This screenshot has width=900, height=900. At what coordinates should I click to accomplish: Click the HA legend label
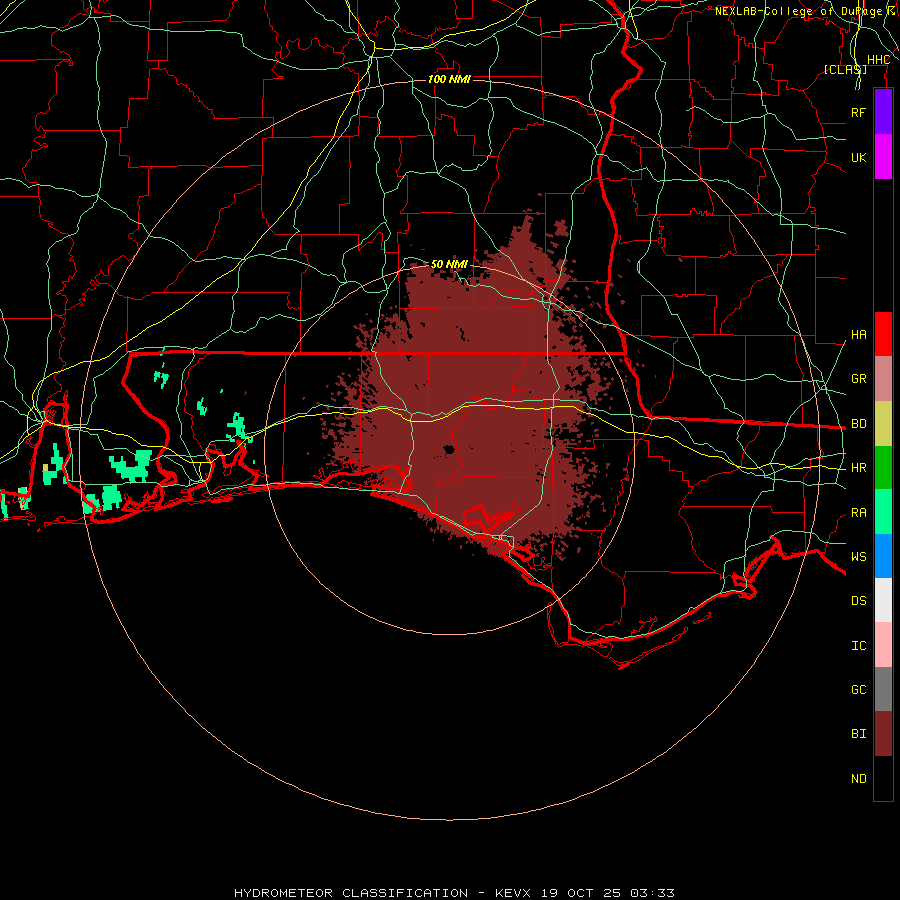click(858, 335)
